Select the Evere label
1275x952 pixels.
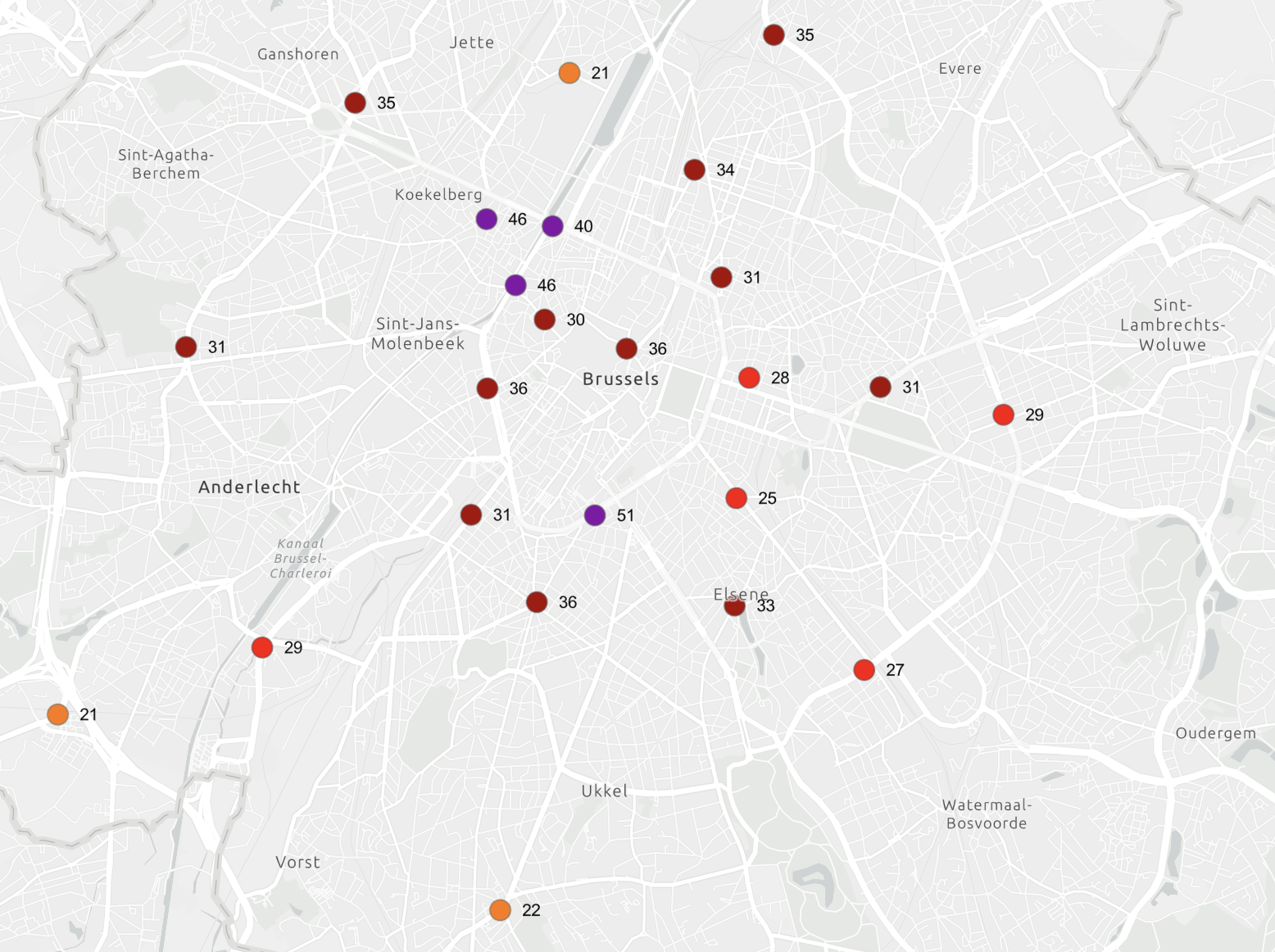coord(960,69)
